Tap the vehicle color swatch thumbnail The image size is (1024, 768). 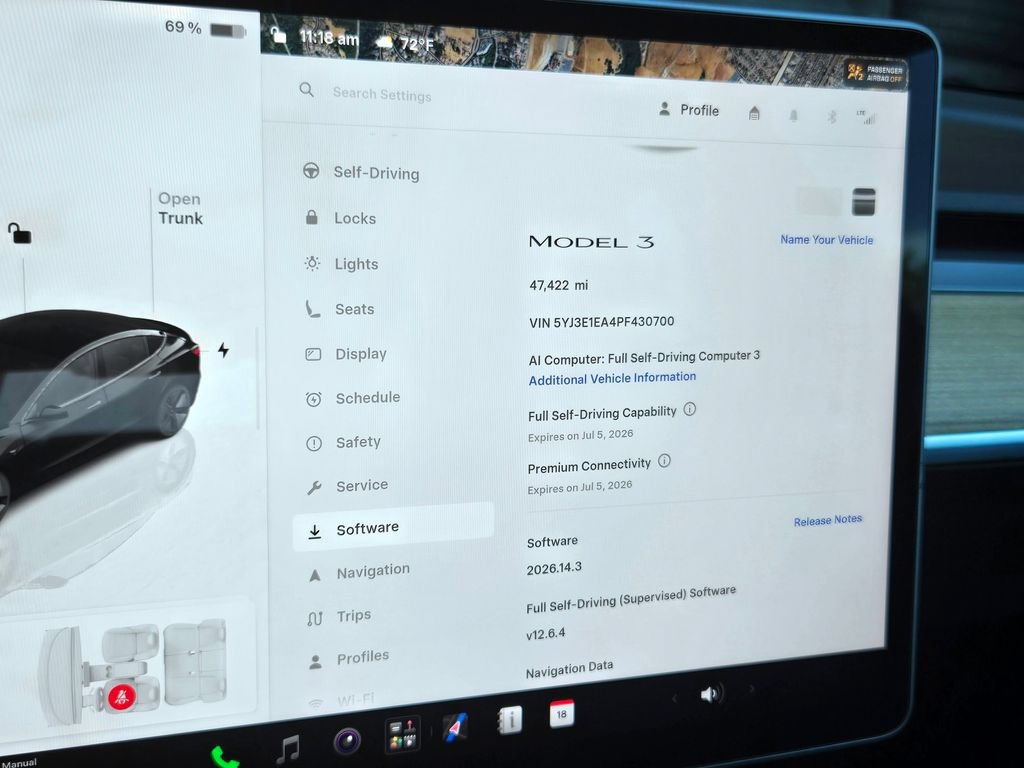pos(863,202)
